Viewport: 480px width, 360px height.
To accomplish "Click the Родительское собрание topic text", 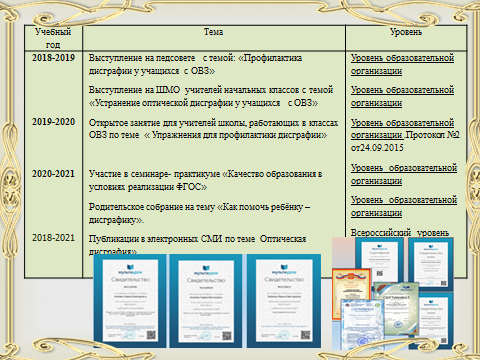I will pyautogui.click(x=199, y=213).
